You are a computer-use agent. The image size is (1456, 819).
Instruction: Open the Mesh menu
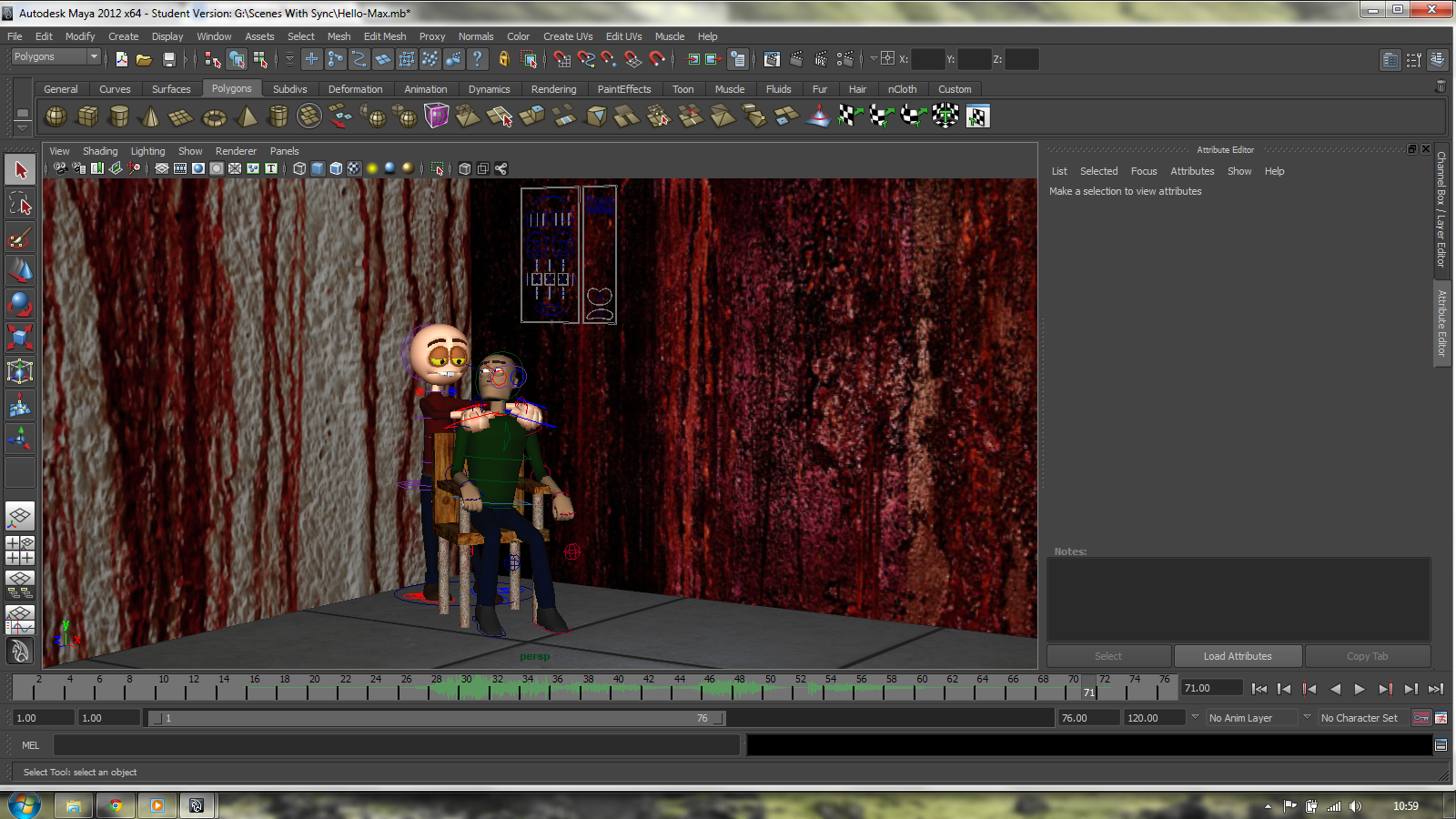339,36
